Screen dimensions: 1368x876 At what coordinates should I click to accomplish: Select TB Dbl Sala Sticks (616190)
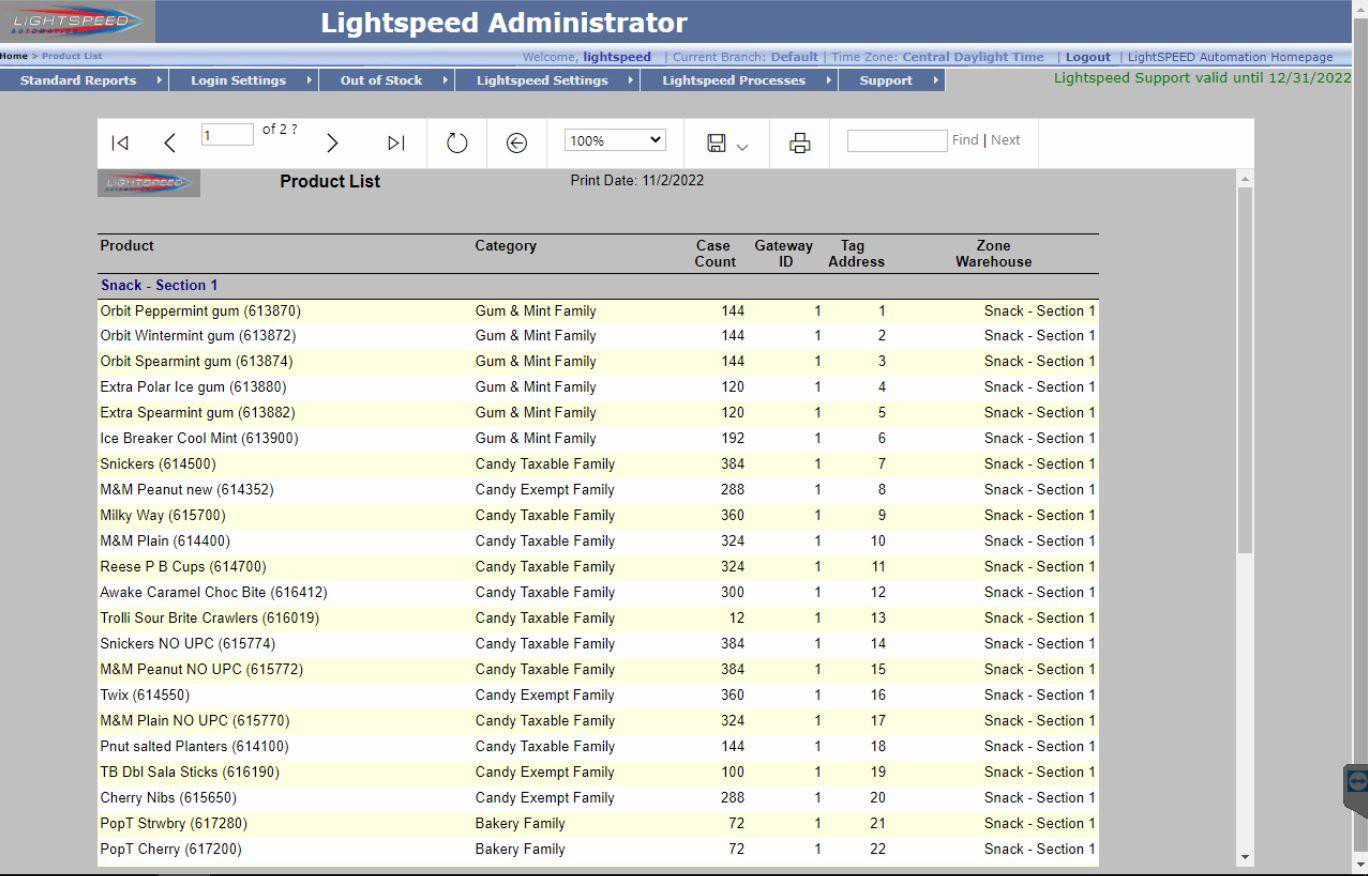pyautogui.click(x=190, y=772)
